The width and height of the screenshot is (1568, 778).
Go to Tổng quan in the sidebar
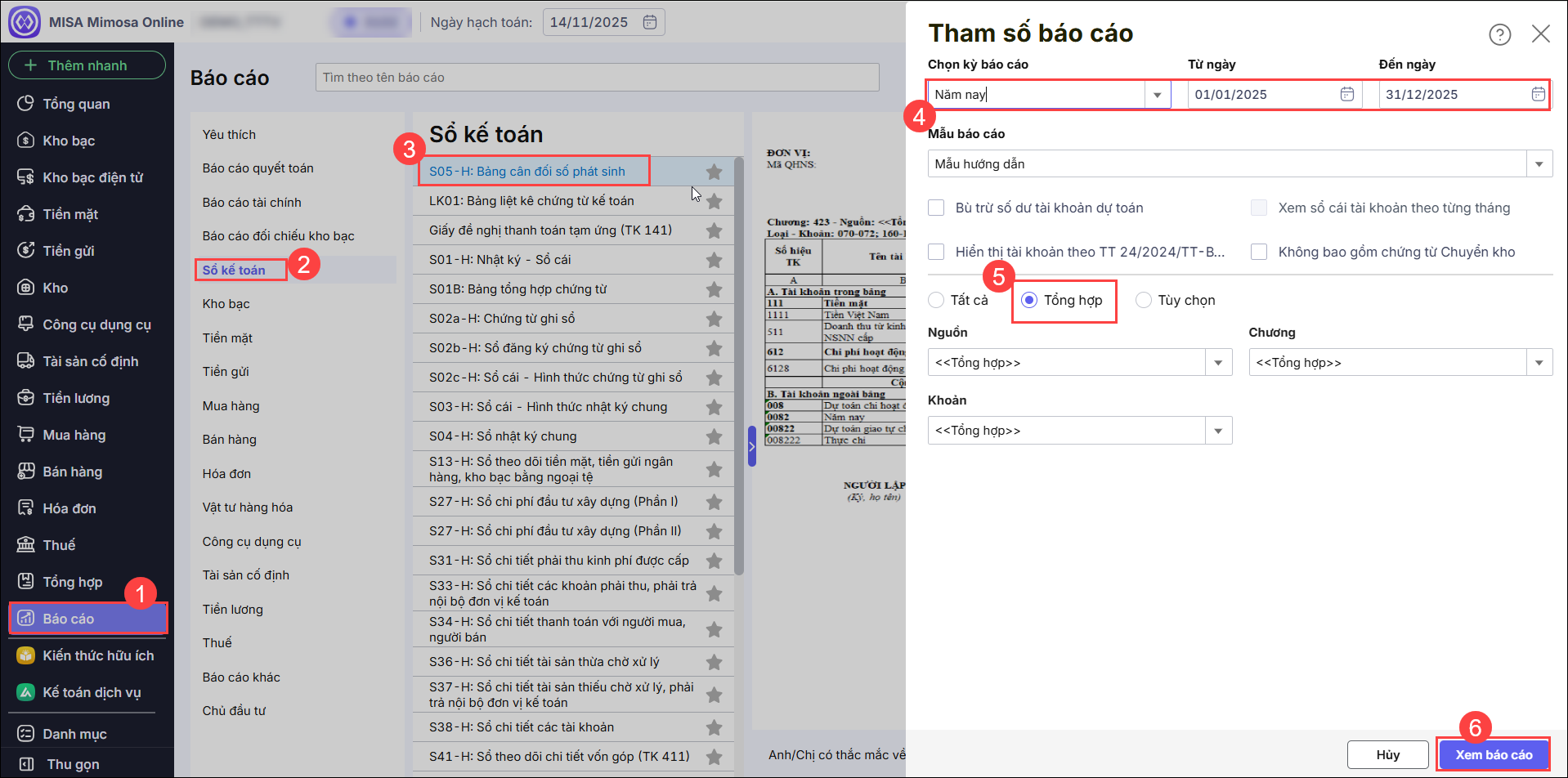click(x=76, y=104)
